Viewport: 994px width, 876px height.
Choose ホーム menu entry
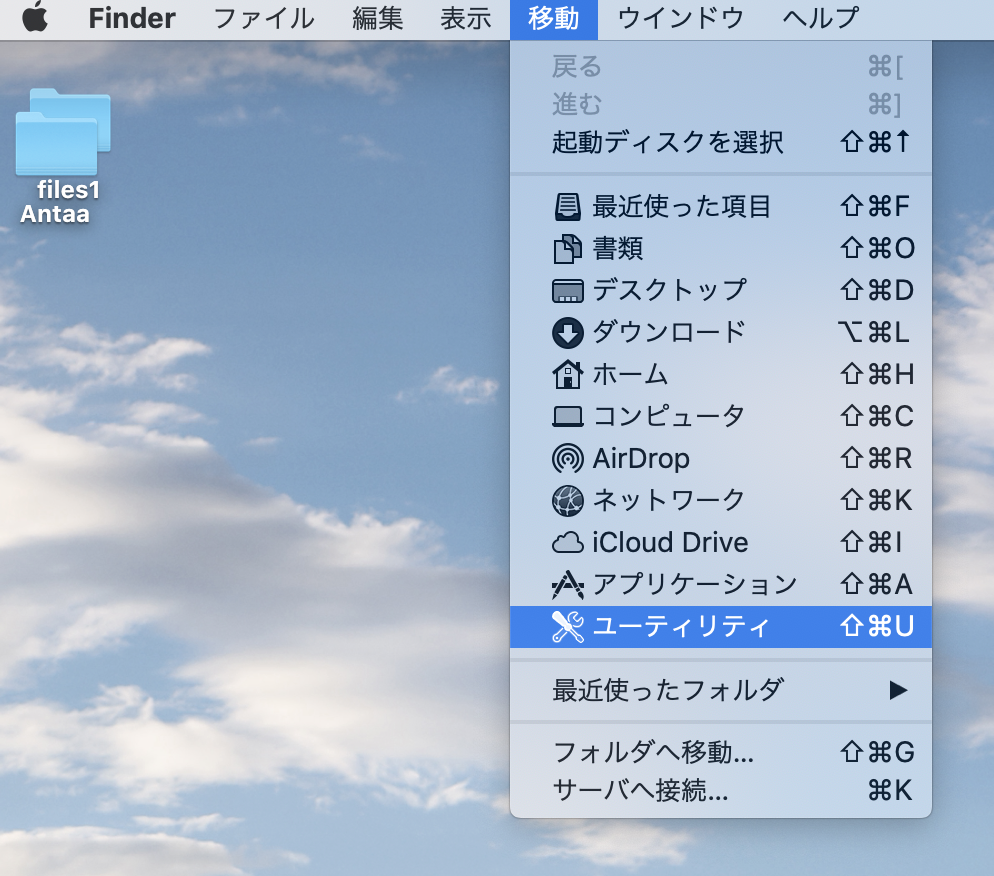point(721,375)
